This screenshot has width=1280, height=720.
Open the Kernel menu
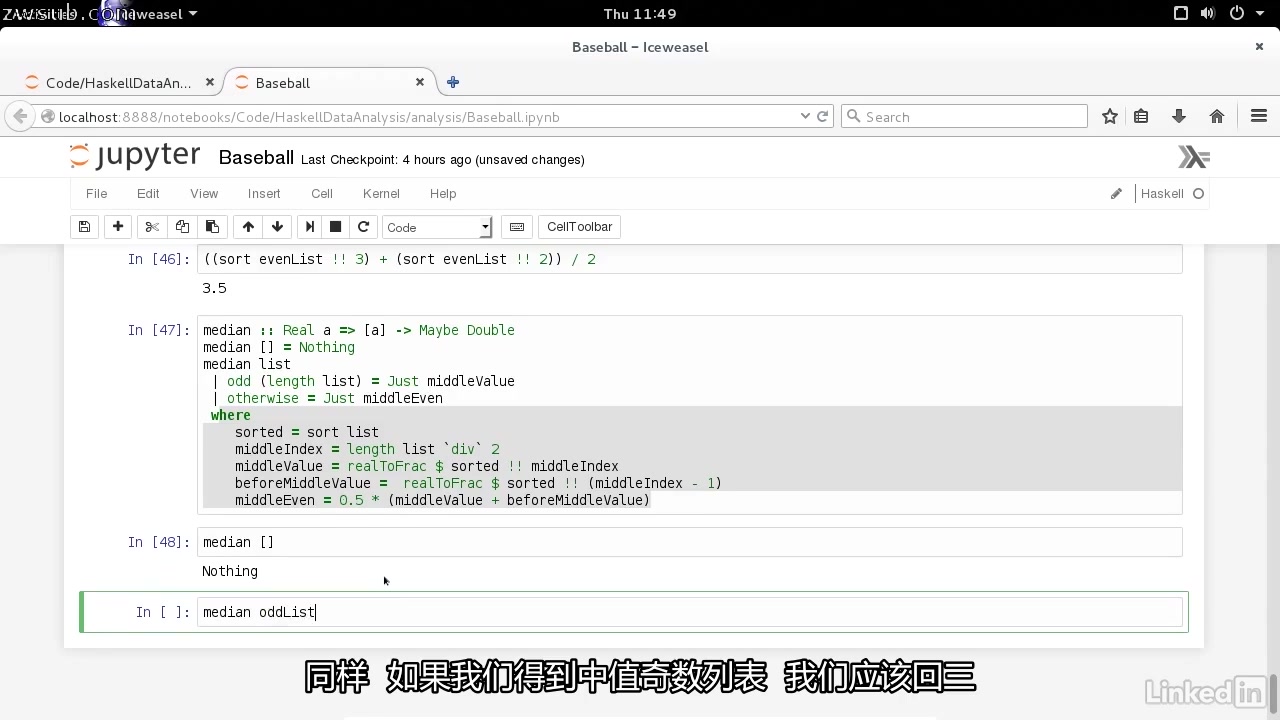(381, 193)
